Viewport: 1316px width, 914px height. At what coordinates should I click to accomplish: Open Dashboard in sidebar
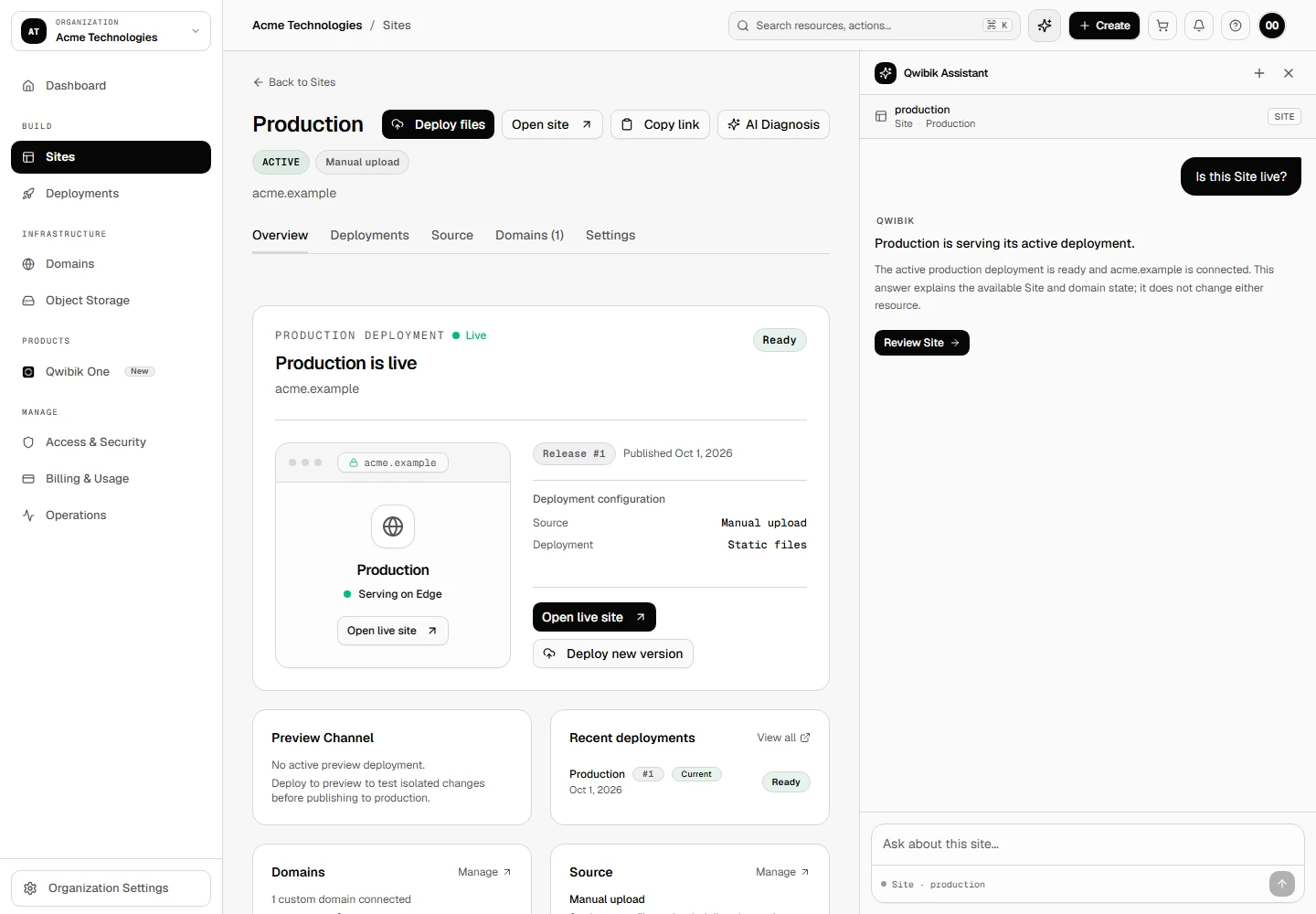pyautogui.click(x=111, y=86)
